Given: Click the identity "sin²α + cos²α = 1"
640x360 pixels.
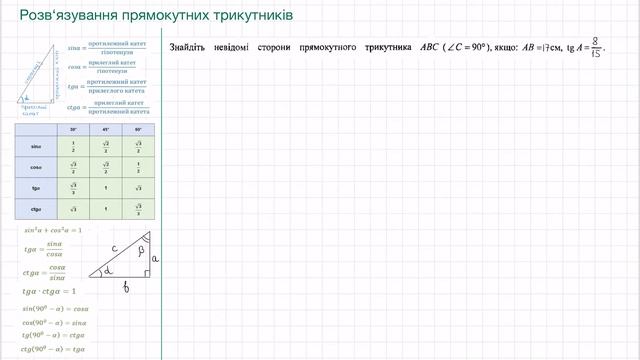Looking at the screenshot, I should click(x=53, y=230).
